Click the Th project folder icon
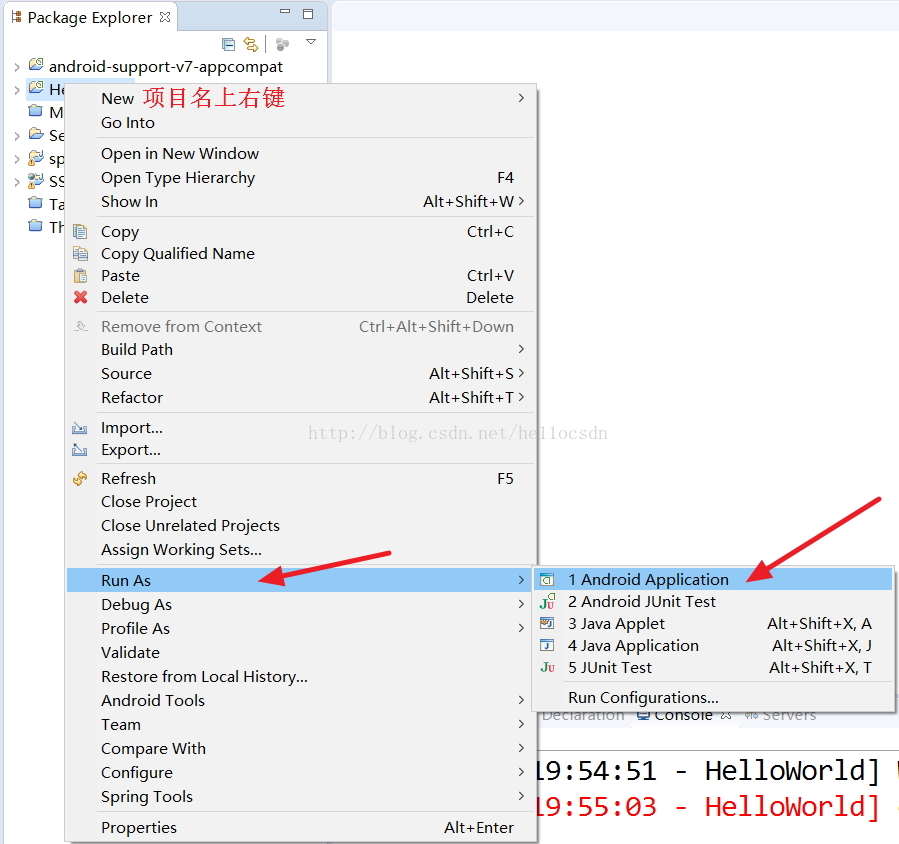This screenshot has height=844, width=899. click(x=36, y=226)
